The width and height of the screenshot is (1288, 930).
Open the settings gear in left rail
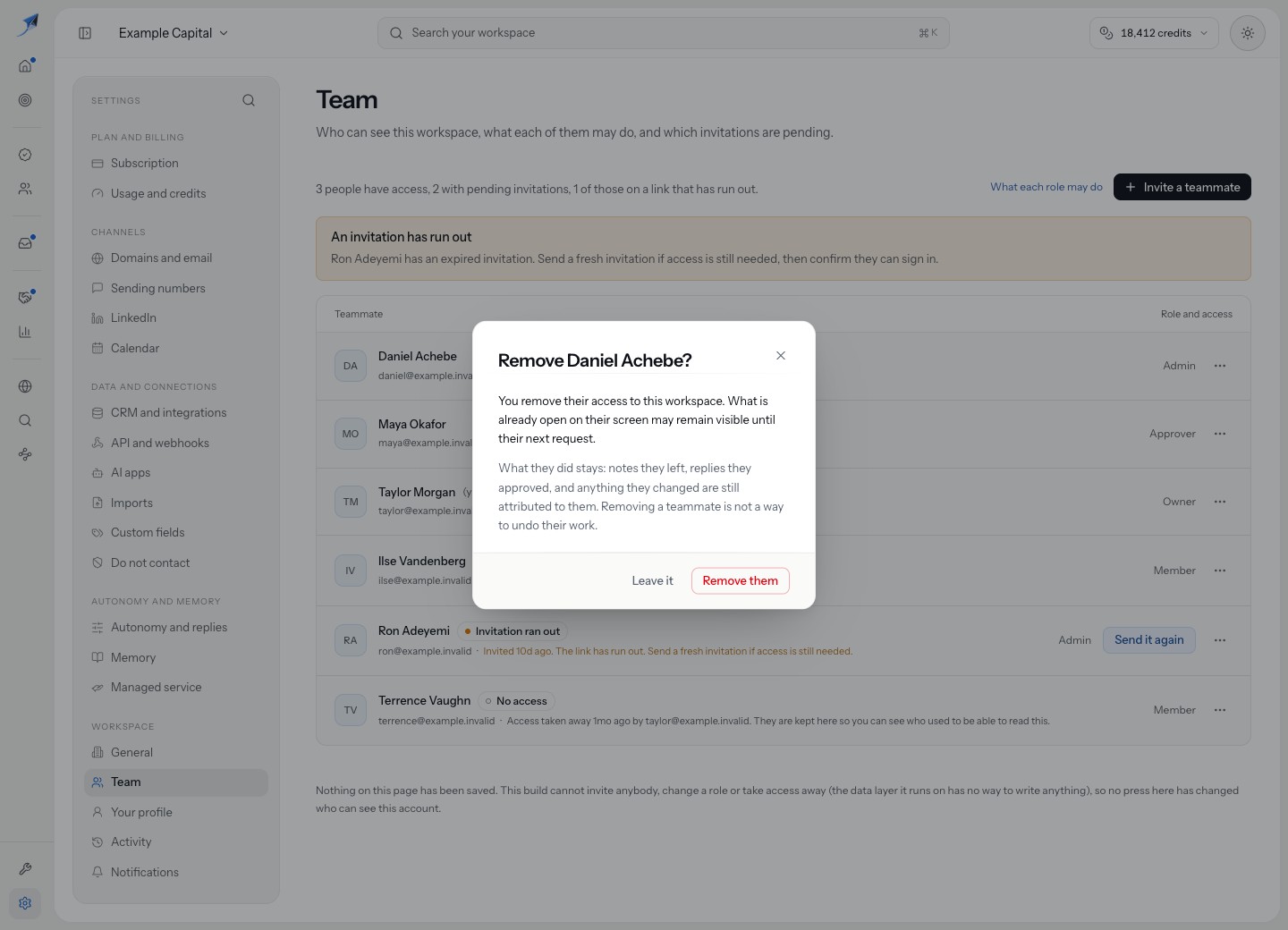click(25, 903)
